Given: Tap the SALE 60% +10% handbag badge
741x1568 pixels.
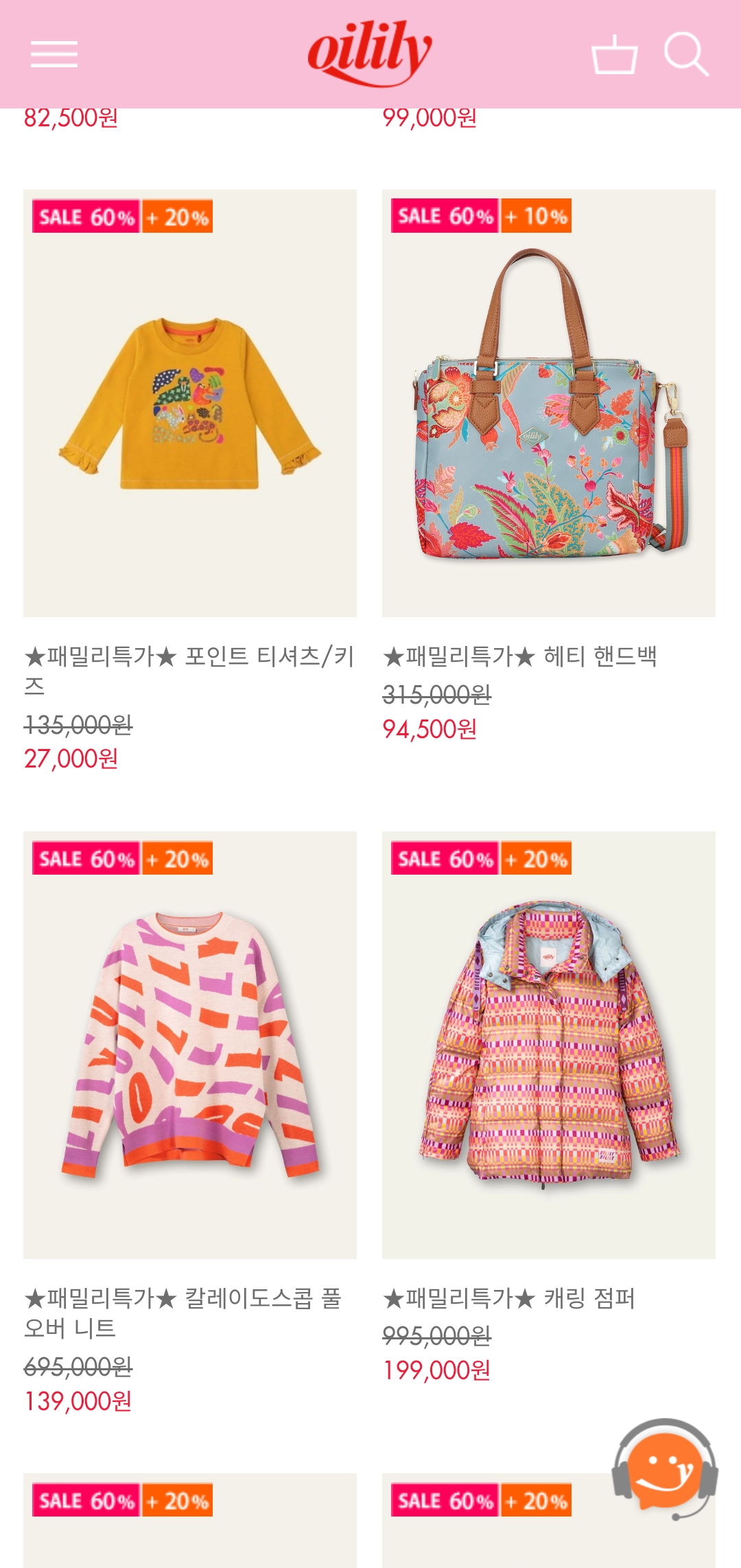Looking at the screenshot, I should (481, 216).
